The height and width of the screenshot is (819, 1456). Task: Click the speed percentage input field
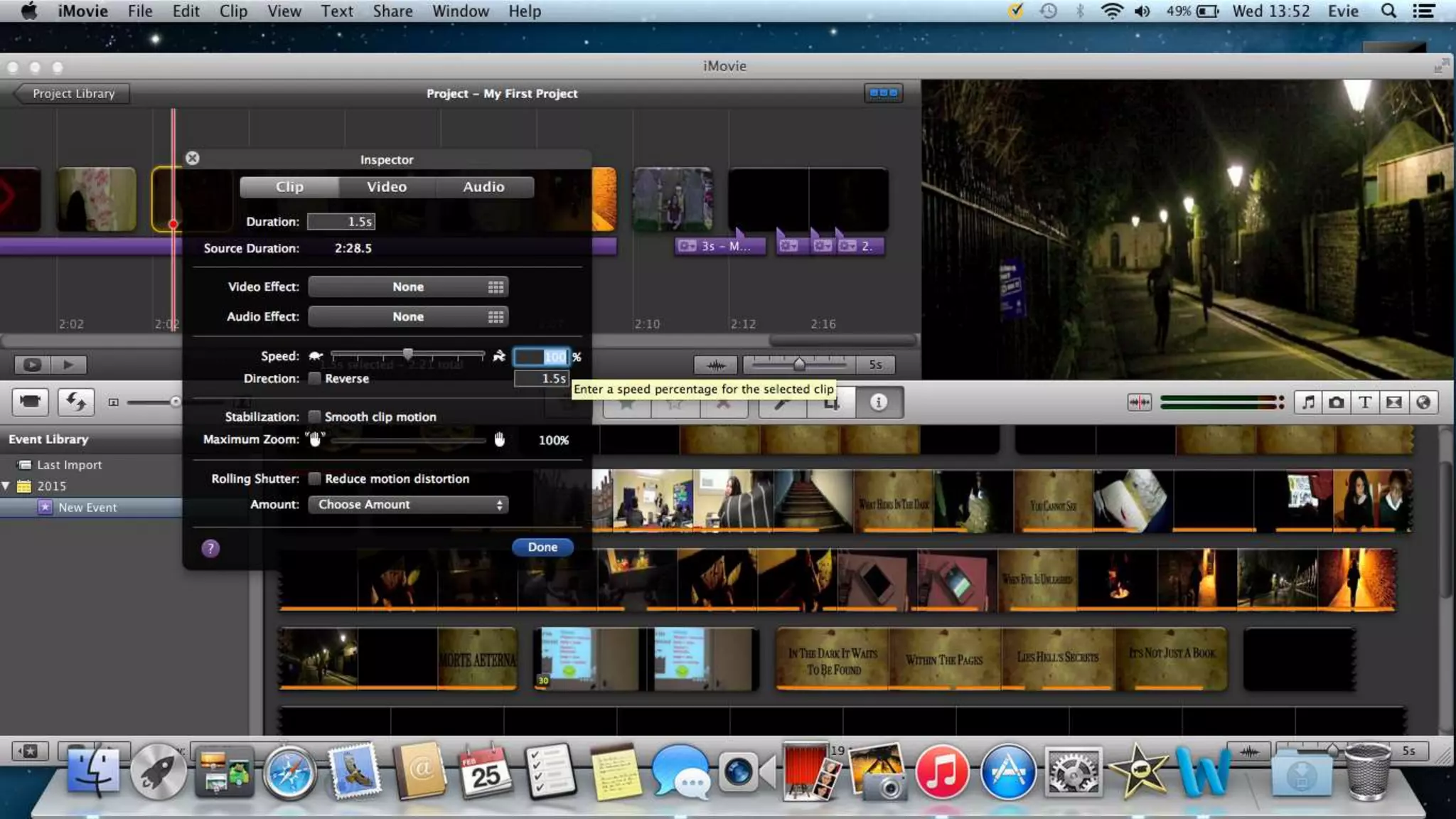point(542,357)
